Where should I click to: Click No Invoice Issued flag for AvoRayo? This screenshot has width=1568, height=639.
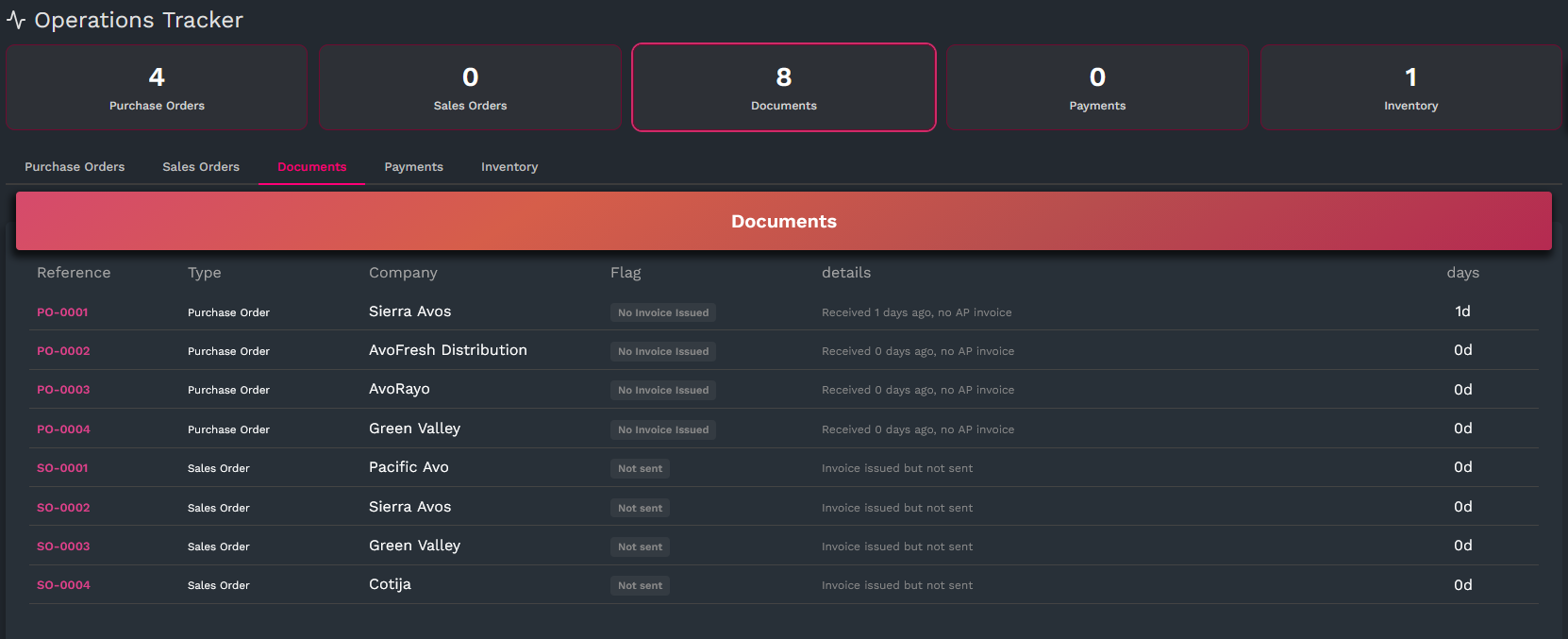[663, 390]
